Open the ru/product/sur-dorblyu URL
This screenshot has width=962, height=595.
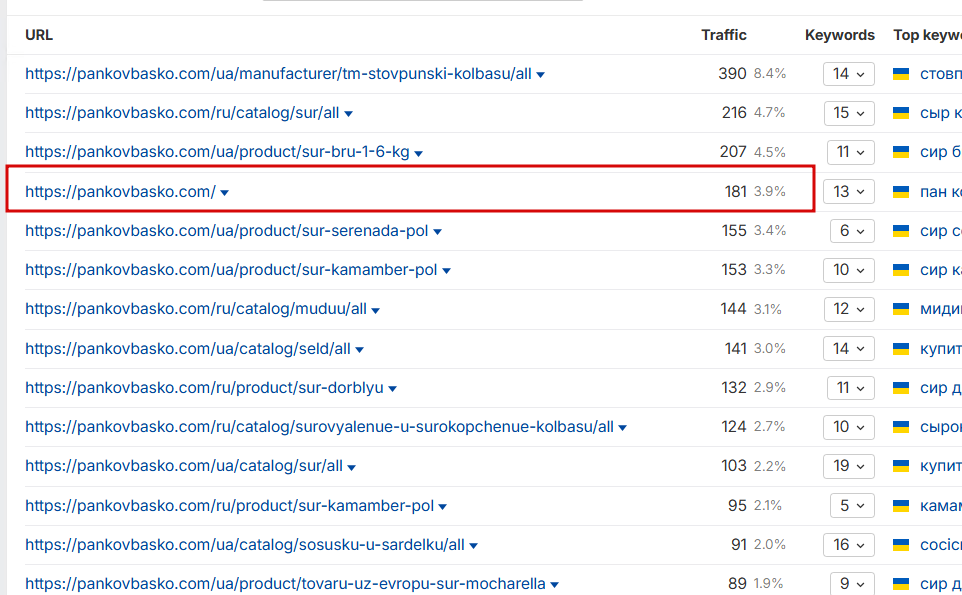(204, 388)
